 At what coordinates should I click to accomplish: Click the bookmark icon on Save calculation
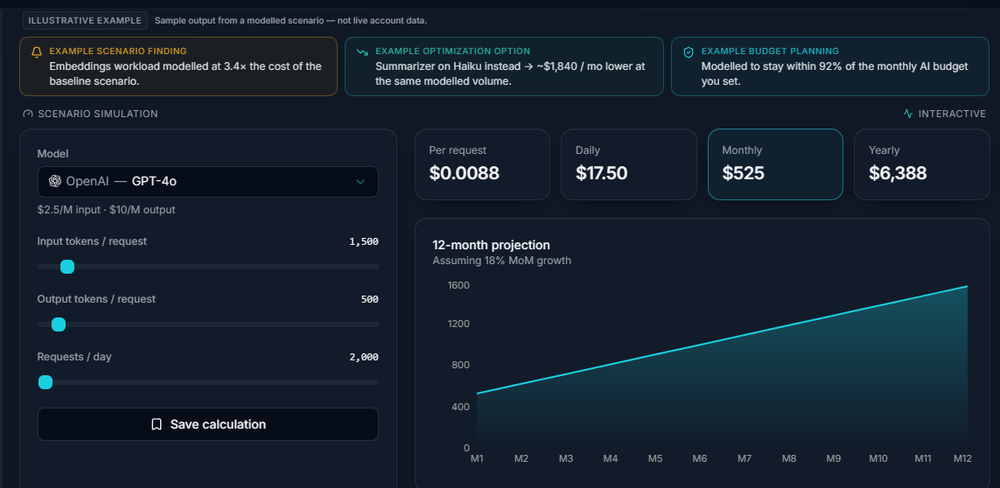click(156, 424)
